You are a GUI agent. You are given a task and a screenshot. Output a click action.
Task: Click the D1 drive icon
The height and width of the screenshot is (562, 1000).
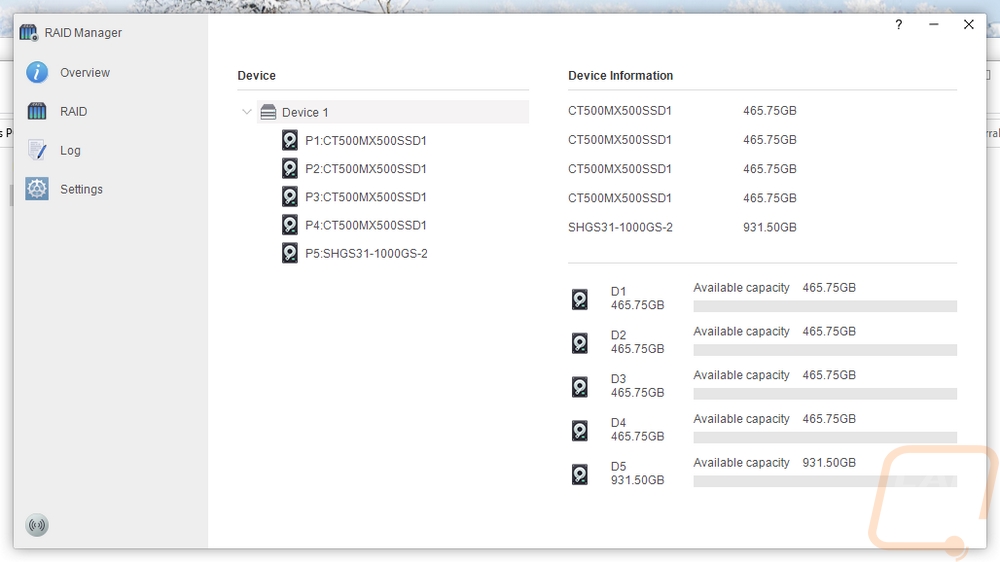tap(580, 299)
